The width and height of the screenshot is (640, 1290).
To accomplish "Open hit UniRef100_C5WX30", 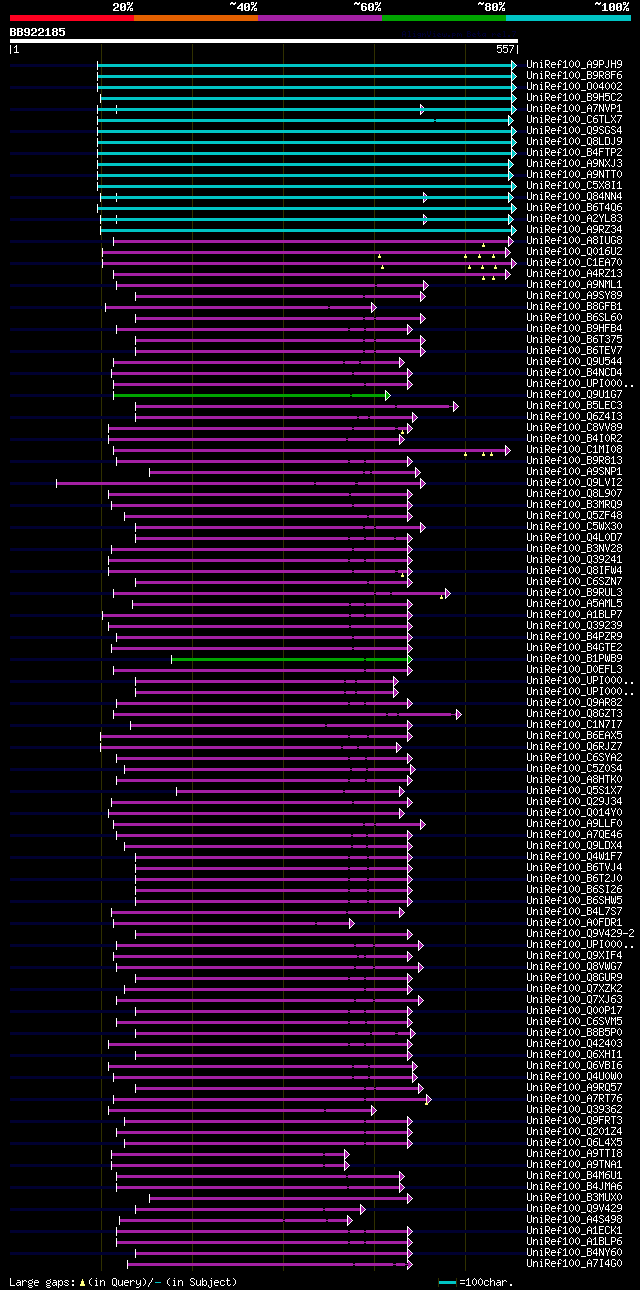I will tap(574, 527).
